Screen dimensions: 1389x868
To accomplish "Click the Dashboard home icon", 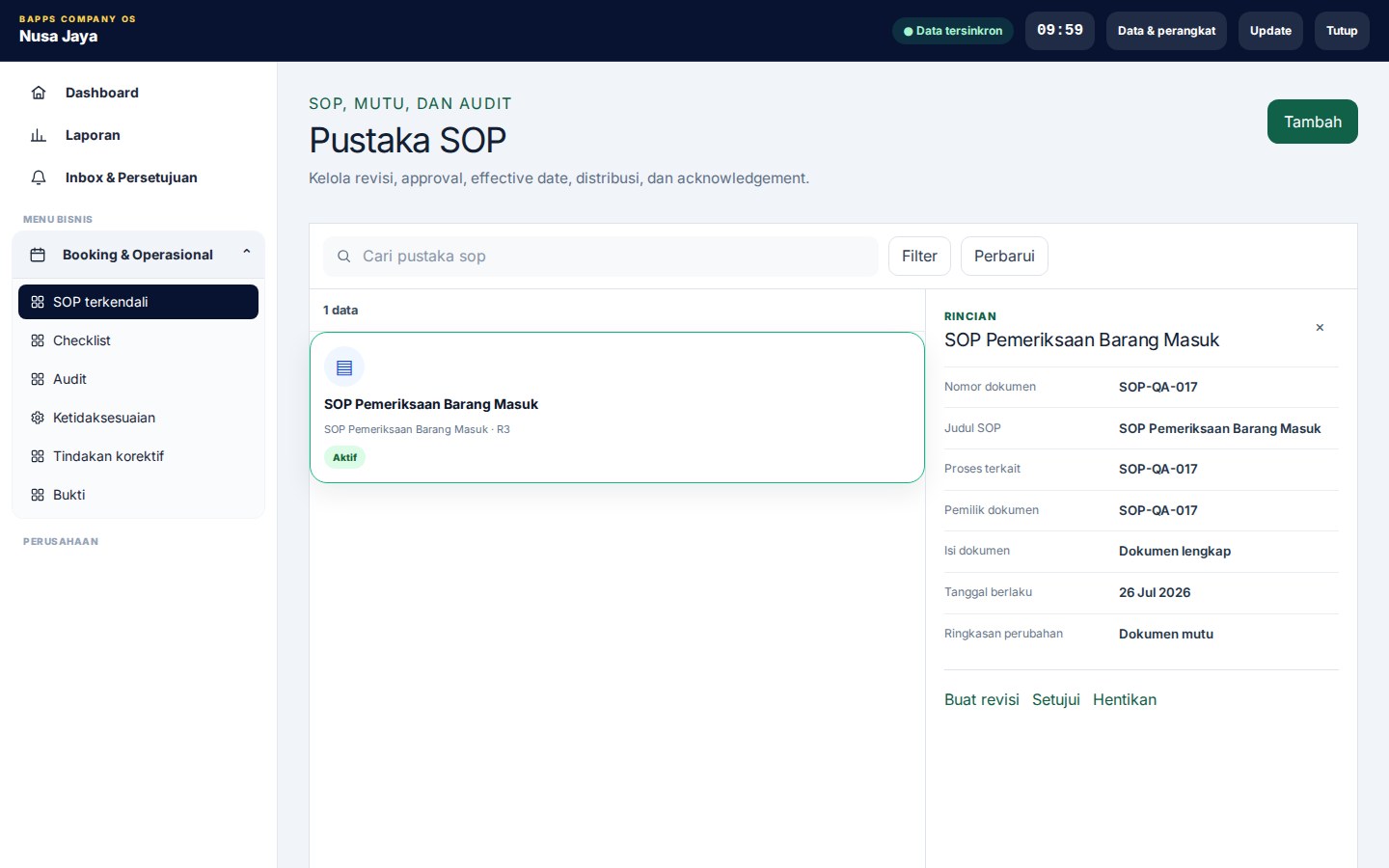I will tap(39, 93).
